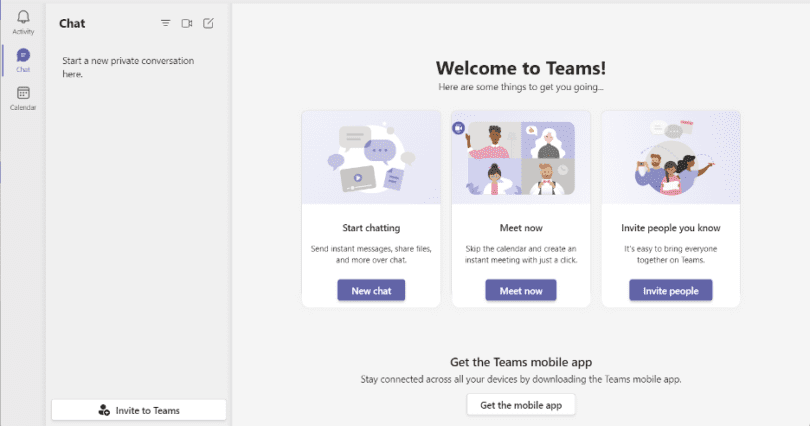Click the Start chatting illustration

[x=371, y=157]
